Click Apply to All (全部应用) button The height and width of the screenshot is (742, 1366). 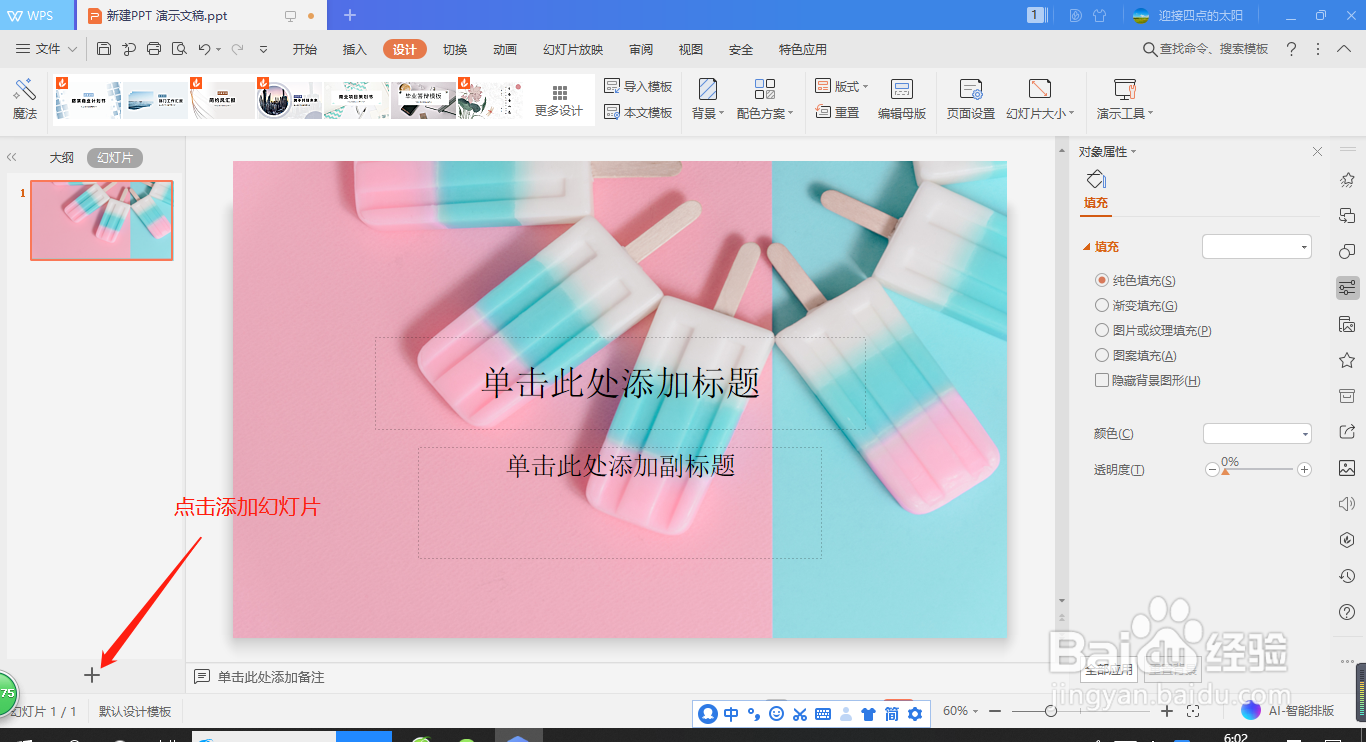pyautogui.click(x=1108, y=669)
